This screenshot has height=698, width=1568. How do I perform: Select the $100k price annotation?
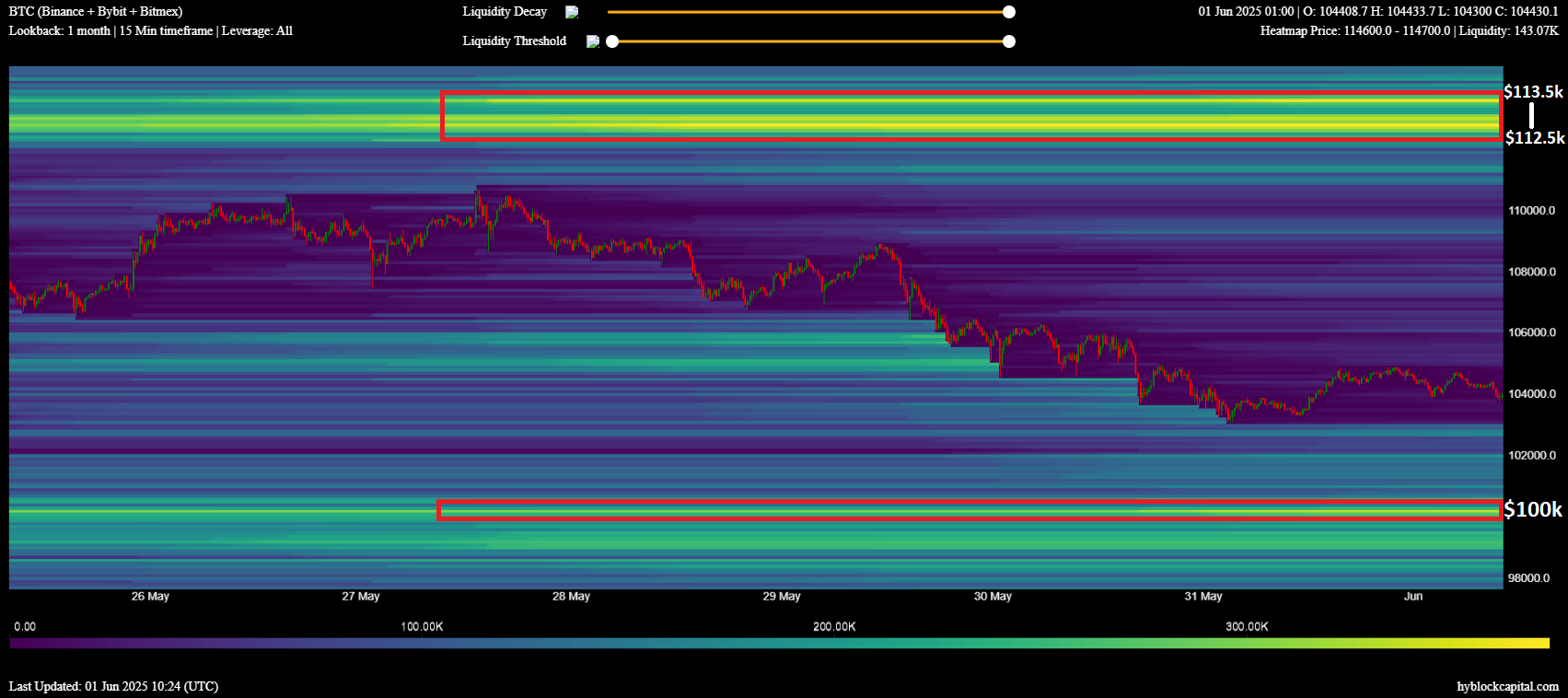pyautogui.click(x=1533, y=509)
